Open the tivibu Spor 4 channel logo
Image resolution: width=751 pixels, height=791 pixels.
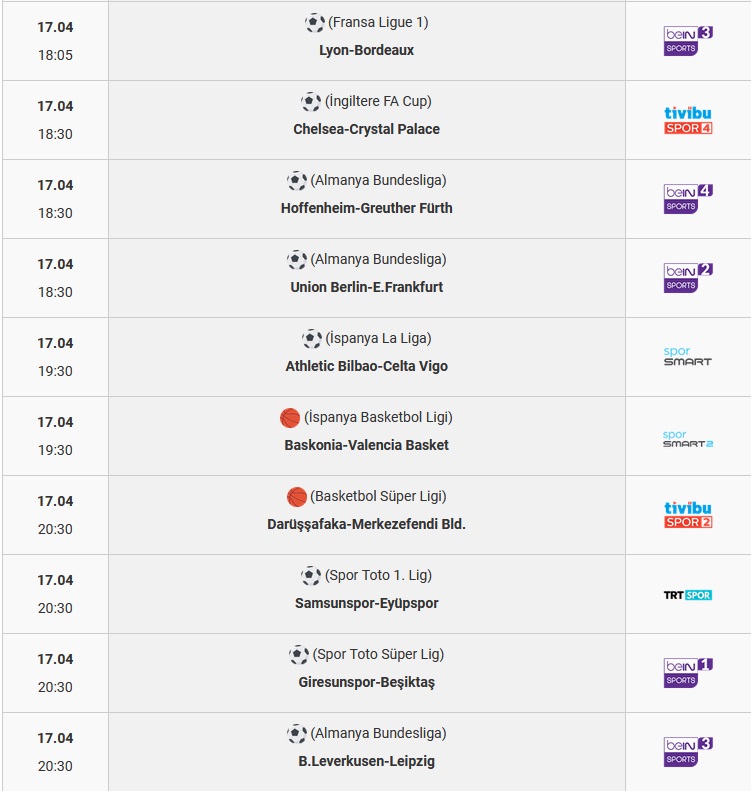point(688,120)
